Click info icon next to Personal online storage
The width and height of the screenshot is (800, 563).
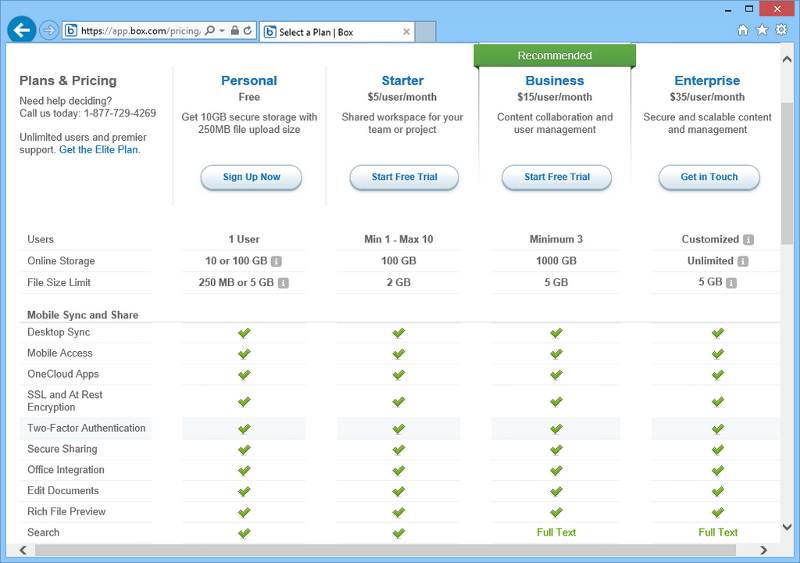276,262
